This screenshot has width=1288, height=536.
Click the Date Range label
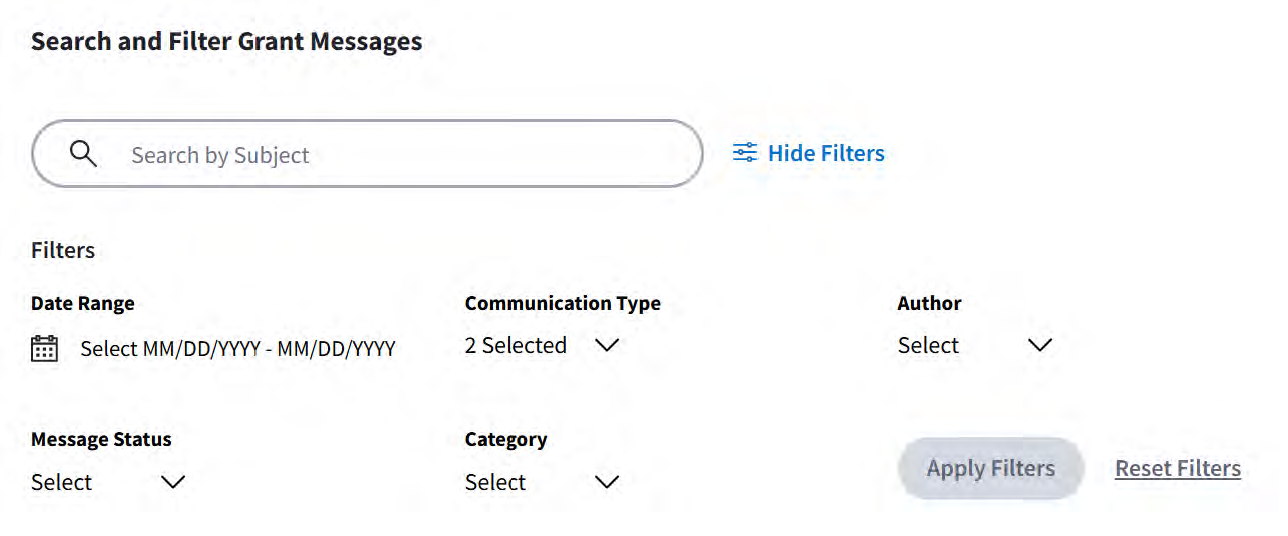[x=83, y=303]
